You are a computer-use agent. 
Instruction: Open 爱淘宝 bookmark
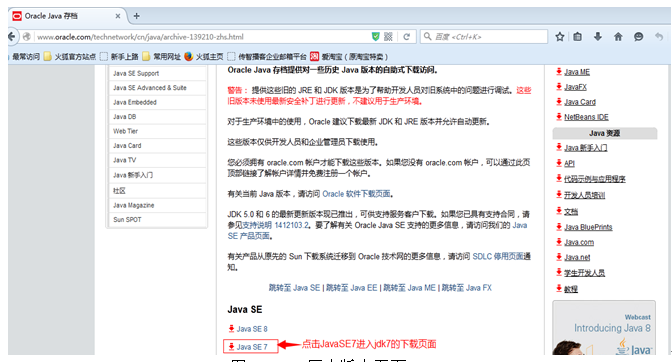pyautogui.click(x=349, y=57)
